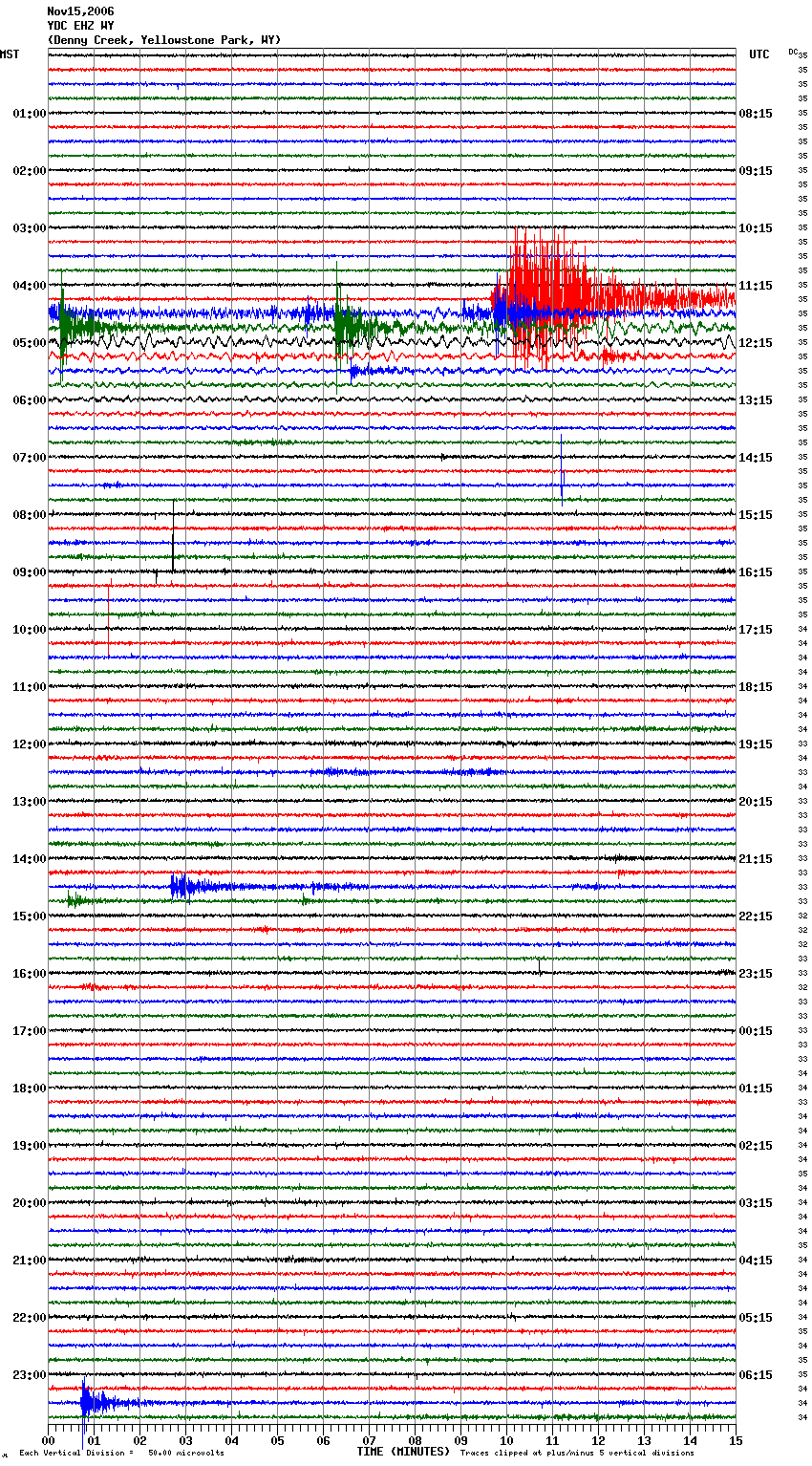This screenshot has width=812, height=1466.
Task: Click the MST timezone label
Action: [10, 54]
